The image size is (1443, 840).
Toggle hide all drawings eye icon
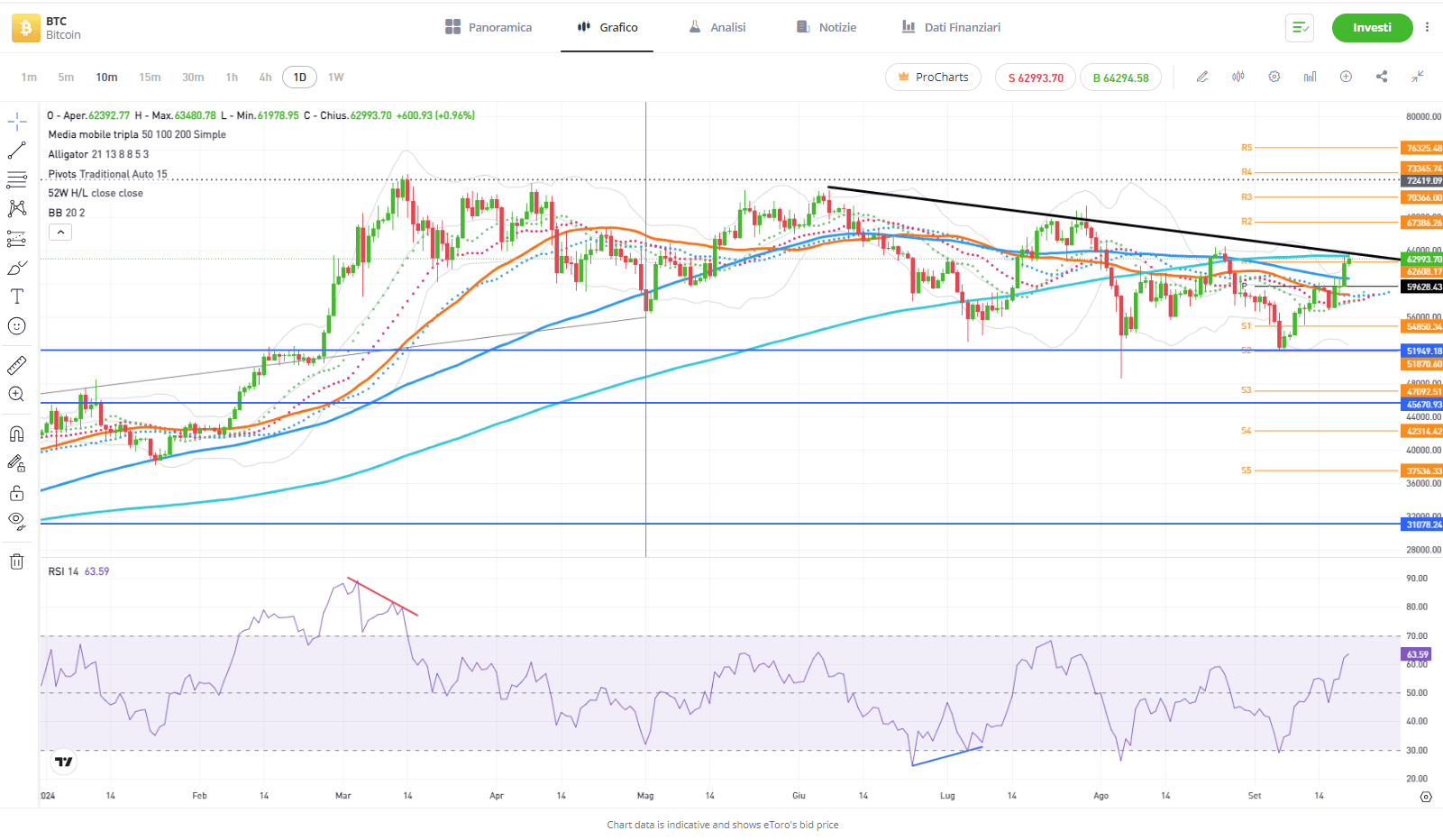coord(16,520)
